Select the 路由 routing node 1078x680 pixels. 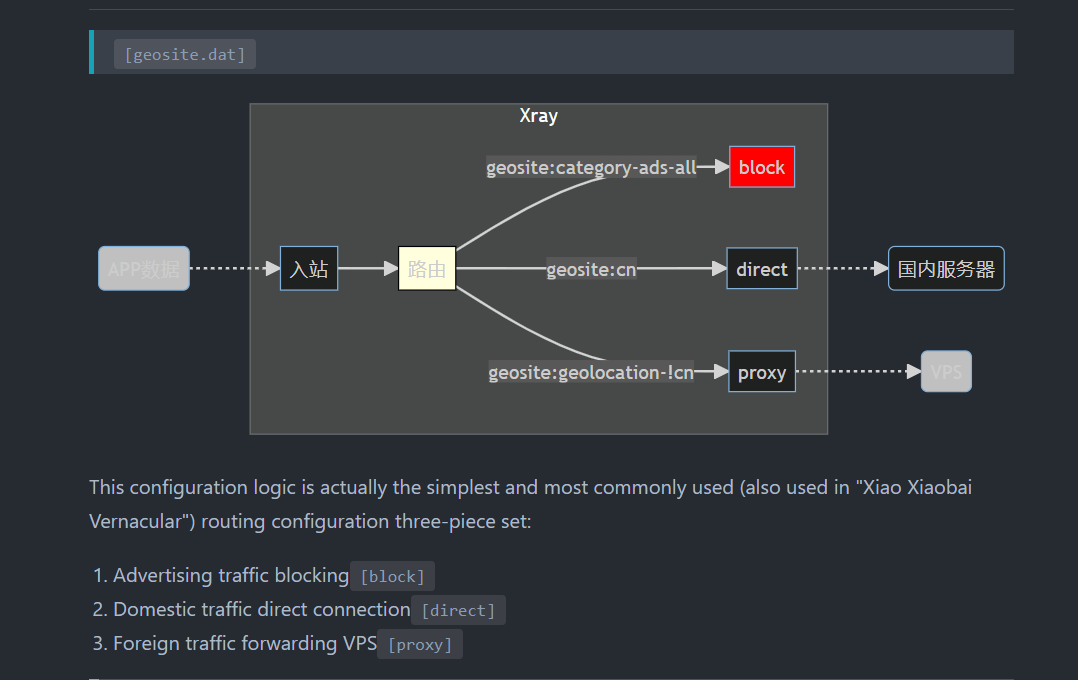coord(427,268)
